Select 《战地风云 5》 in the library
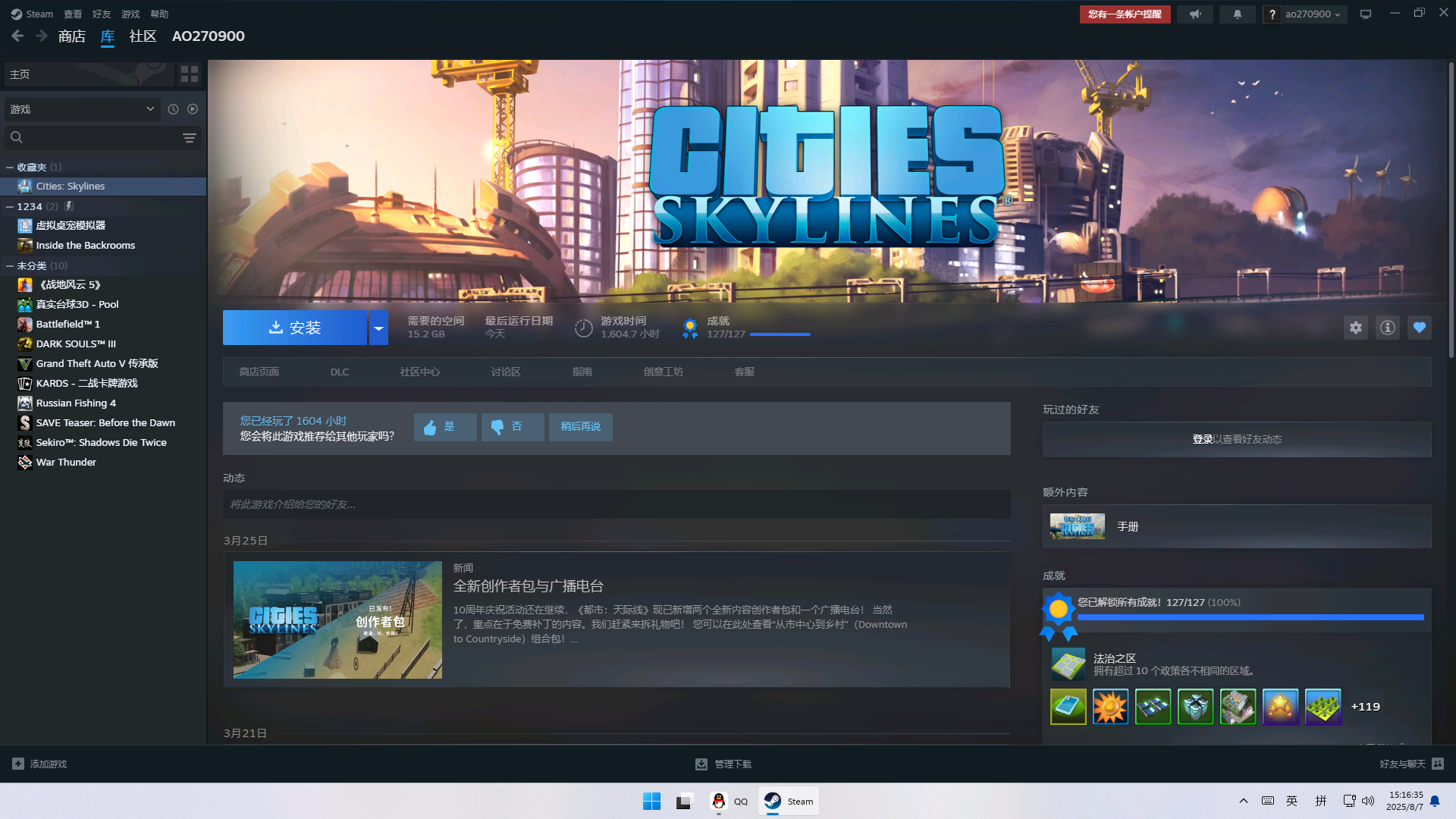 (103, 285)
